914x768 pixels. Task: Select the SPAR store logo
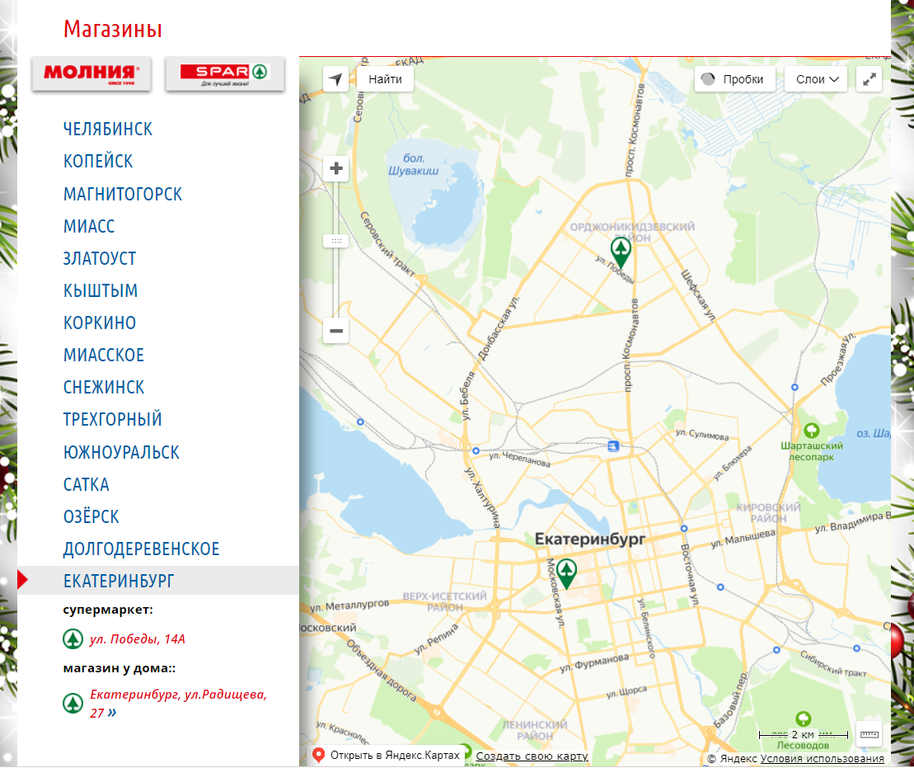pyautogui.click(x=225, y=74)
